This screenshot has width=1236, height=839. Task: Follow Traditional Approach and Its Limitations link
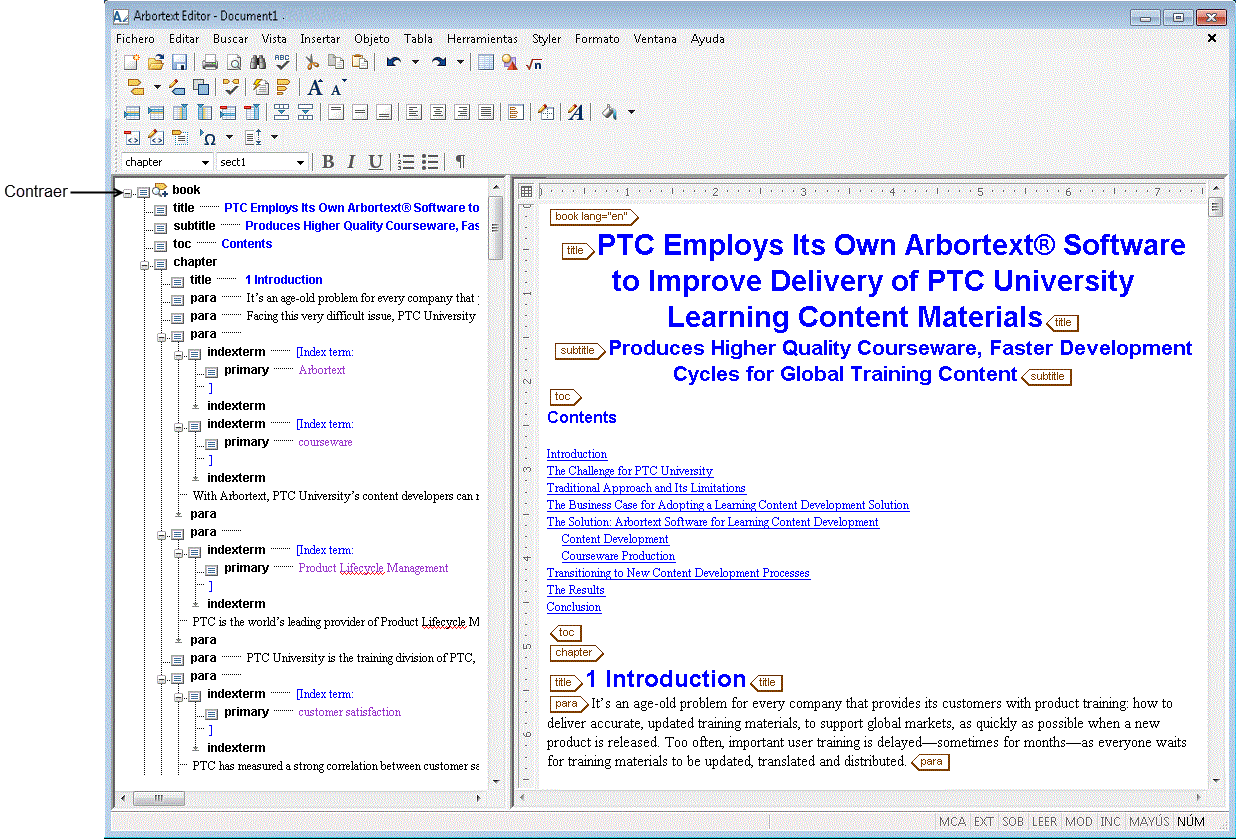[646, 488]
